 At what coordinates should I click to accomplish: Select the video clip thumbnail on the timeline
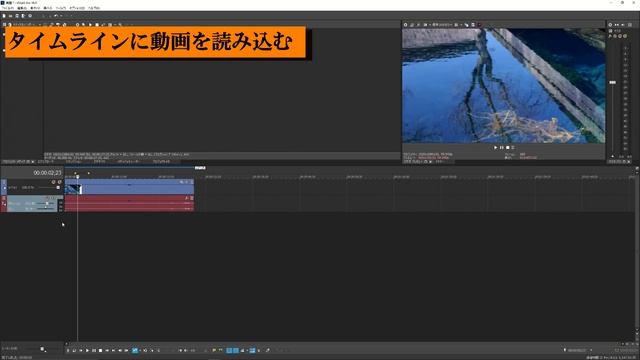coord(73,189)
